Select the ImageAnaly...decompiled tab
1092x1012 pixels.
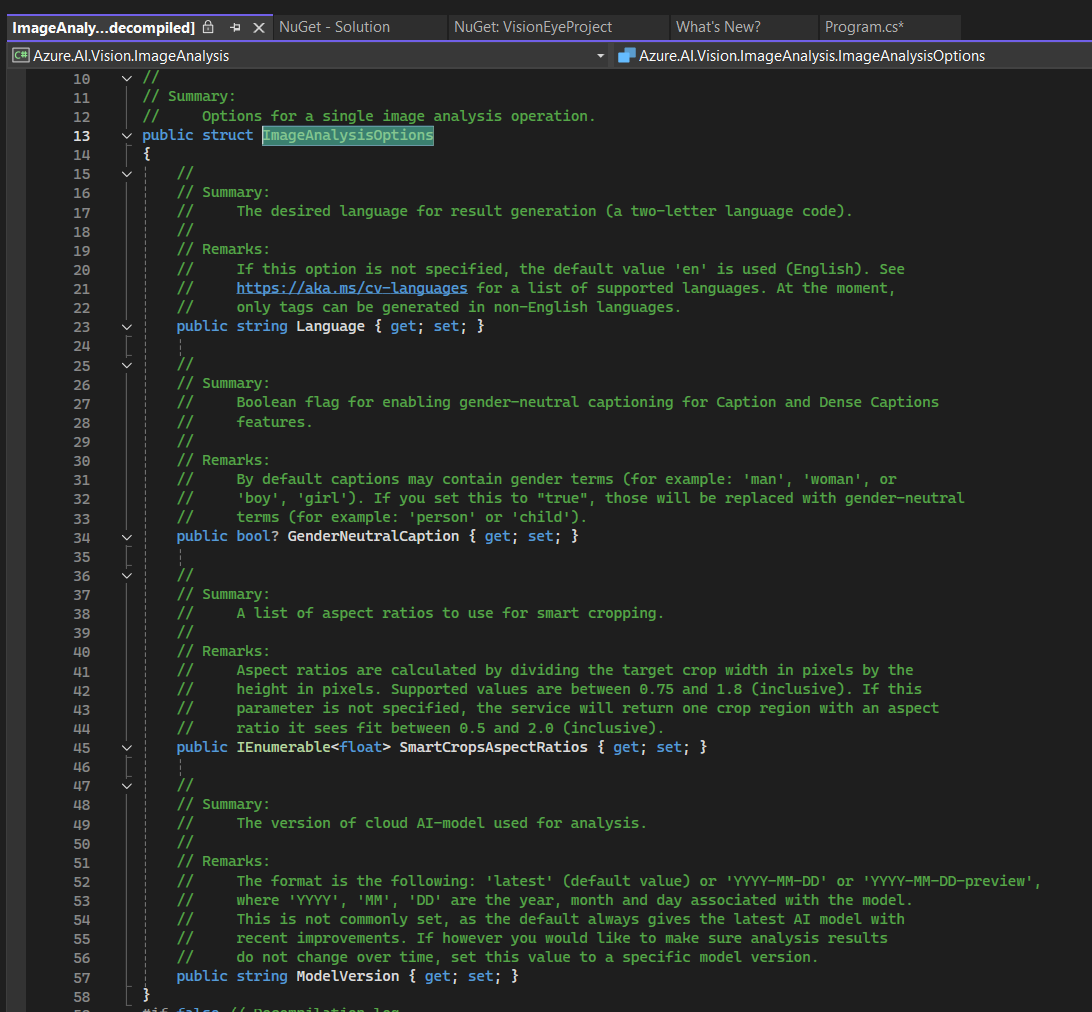(104, 27)
